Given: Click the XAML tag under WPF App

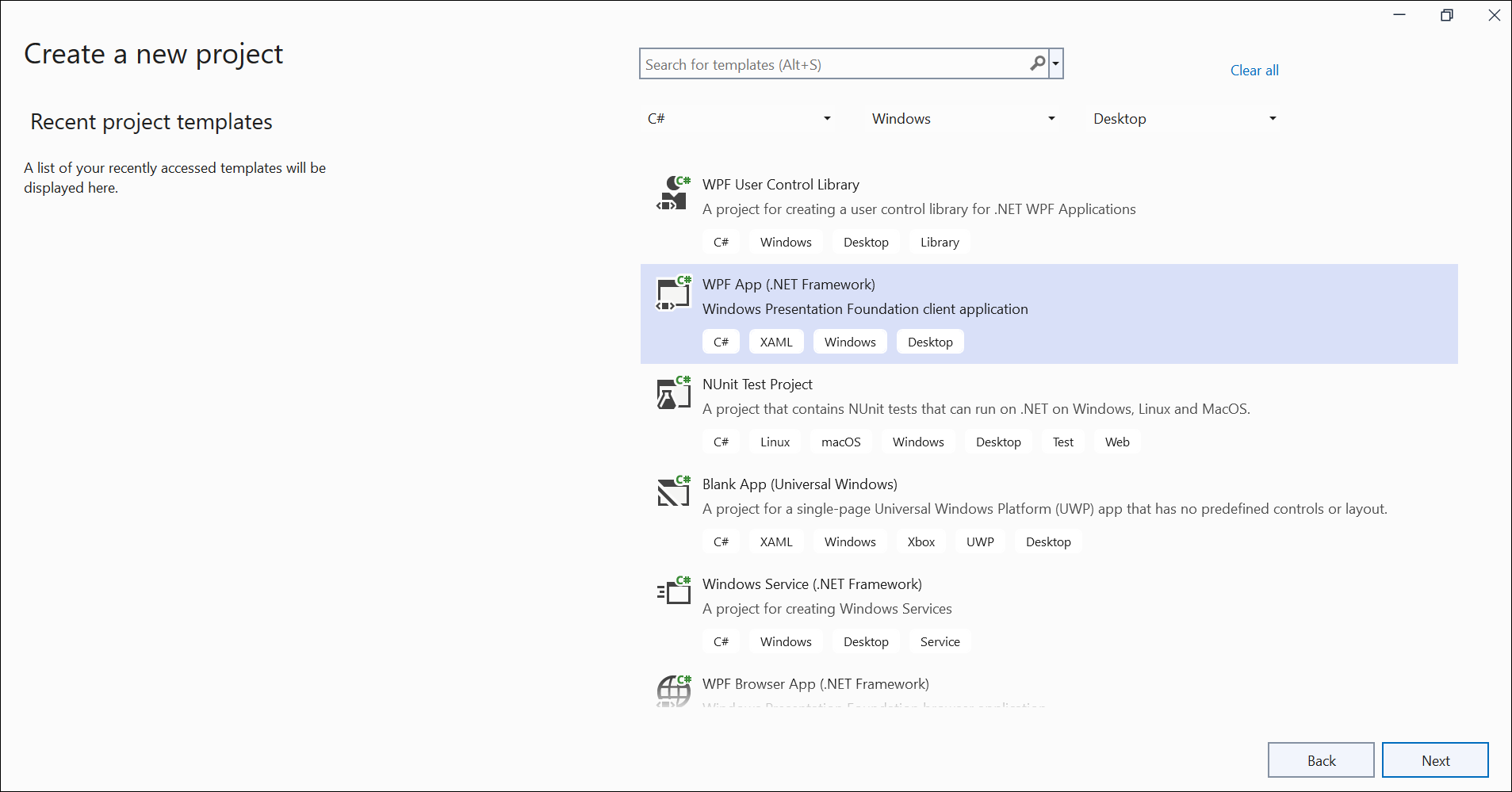Looking at the screenshot, I should tap(776, 342).
